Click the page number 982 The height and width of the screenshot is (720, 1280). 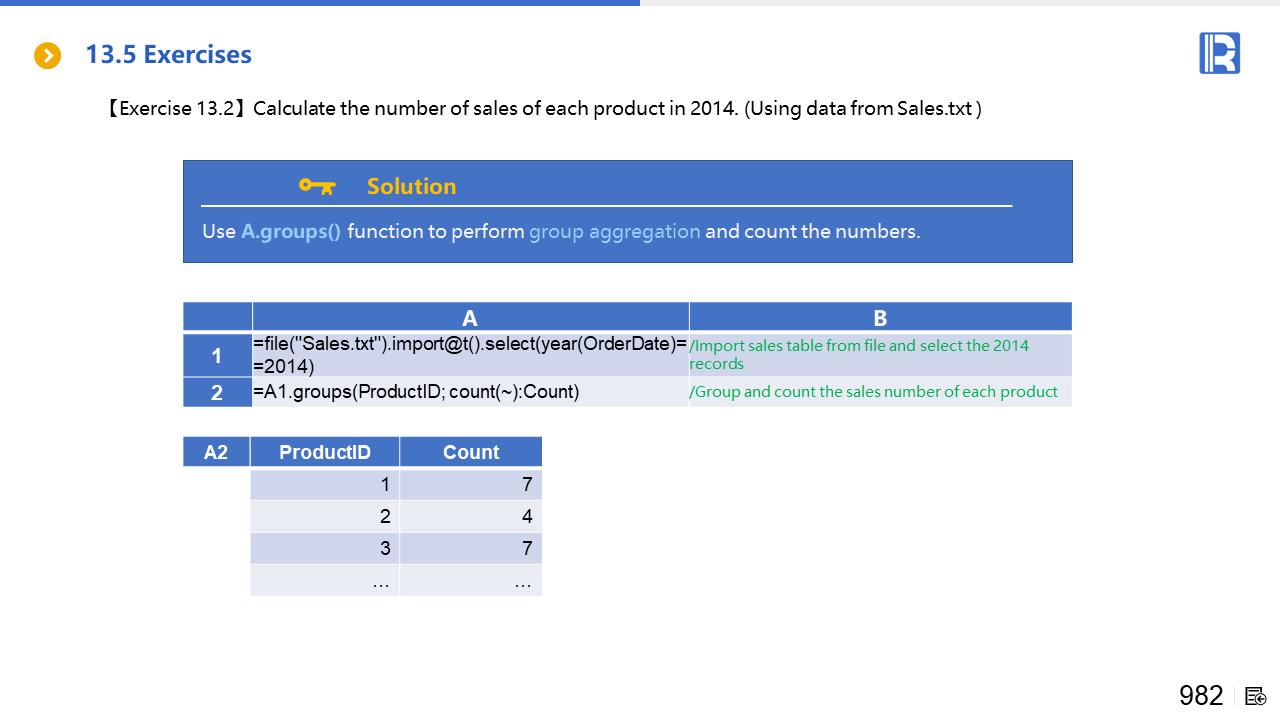tap(1201, 696)
